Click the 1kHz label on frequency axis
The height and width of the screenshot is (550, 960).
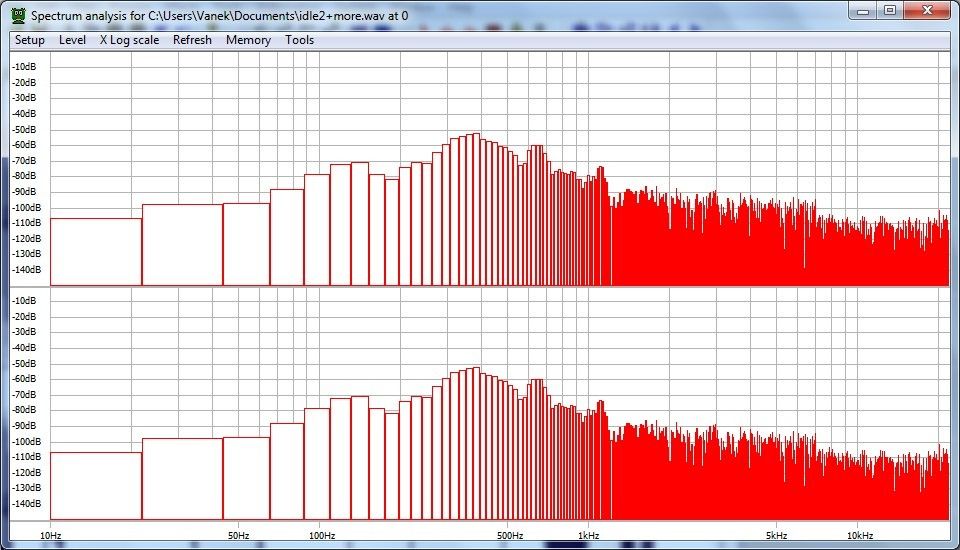pos(588,535)
